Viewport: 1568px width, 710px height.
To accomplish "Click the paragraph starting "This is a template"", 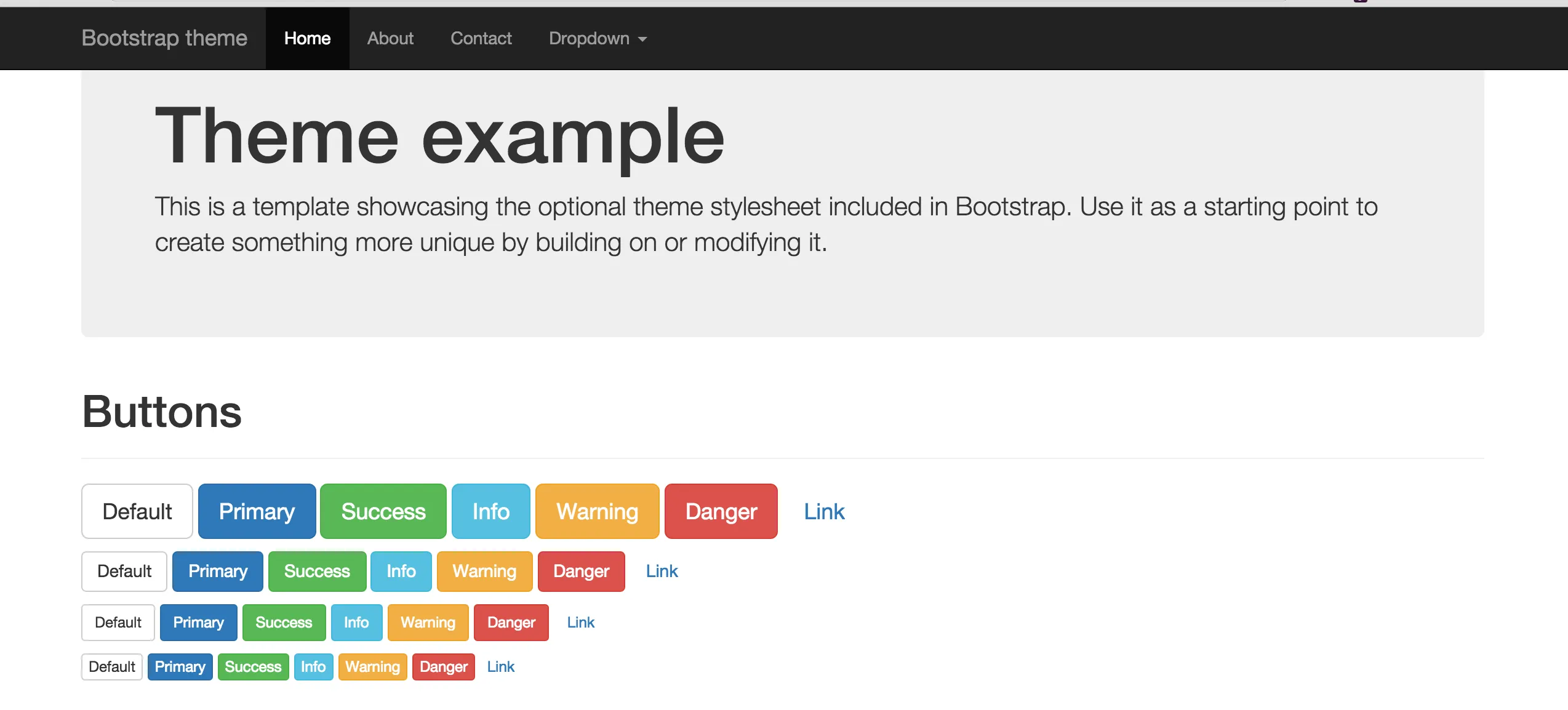I will click(x=766, y=225).
